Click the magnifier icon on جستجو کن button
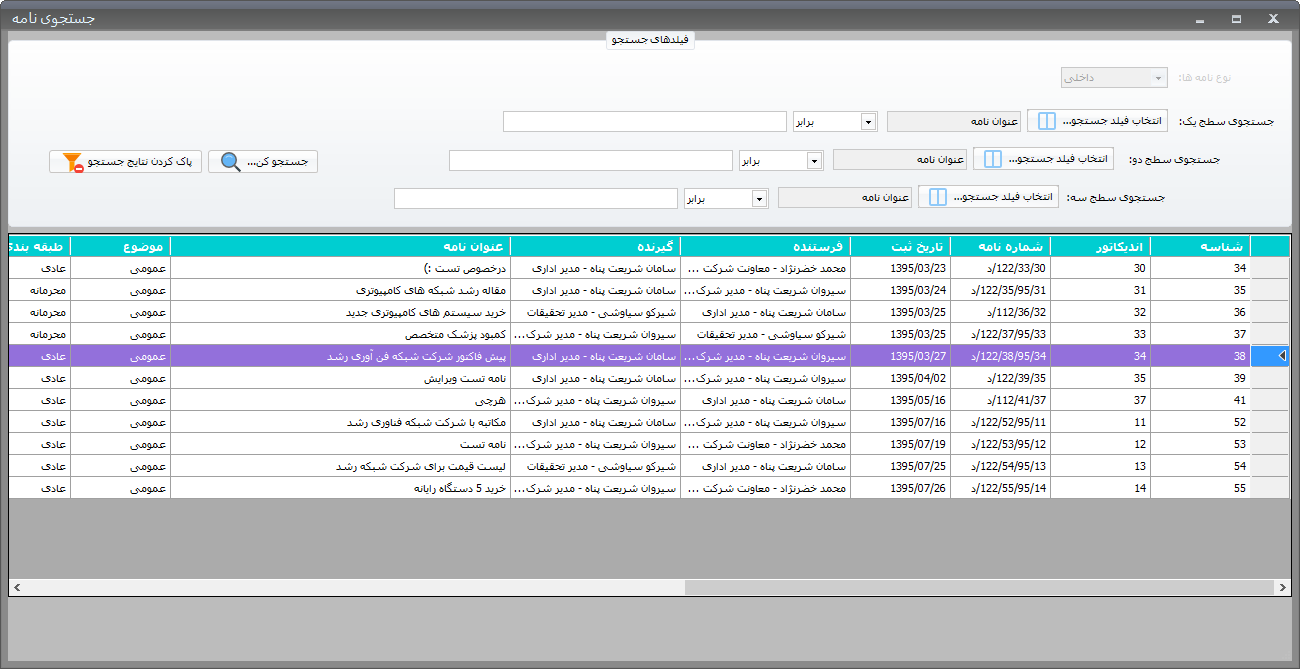 point(231,162)
